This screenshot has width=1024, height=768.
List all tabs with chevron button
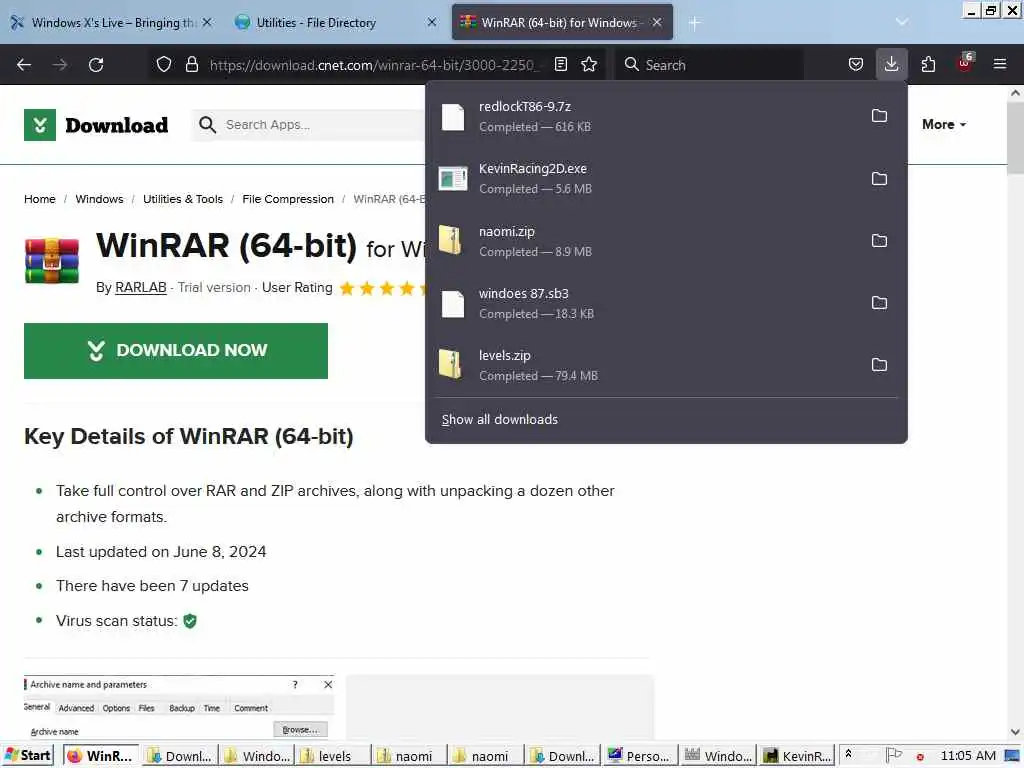(x=902, y=22)
